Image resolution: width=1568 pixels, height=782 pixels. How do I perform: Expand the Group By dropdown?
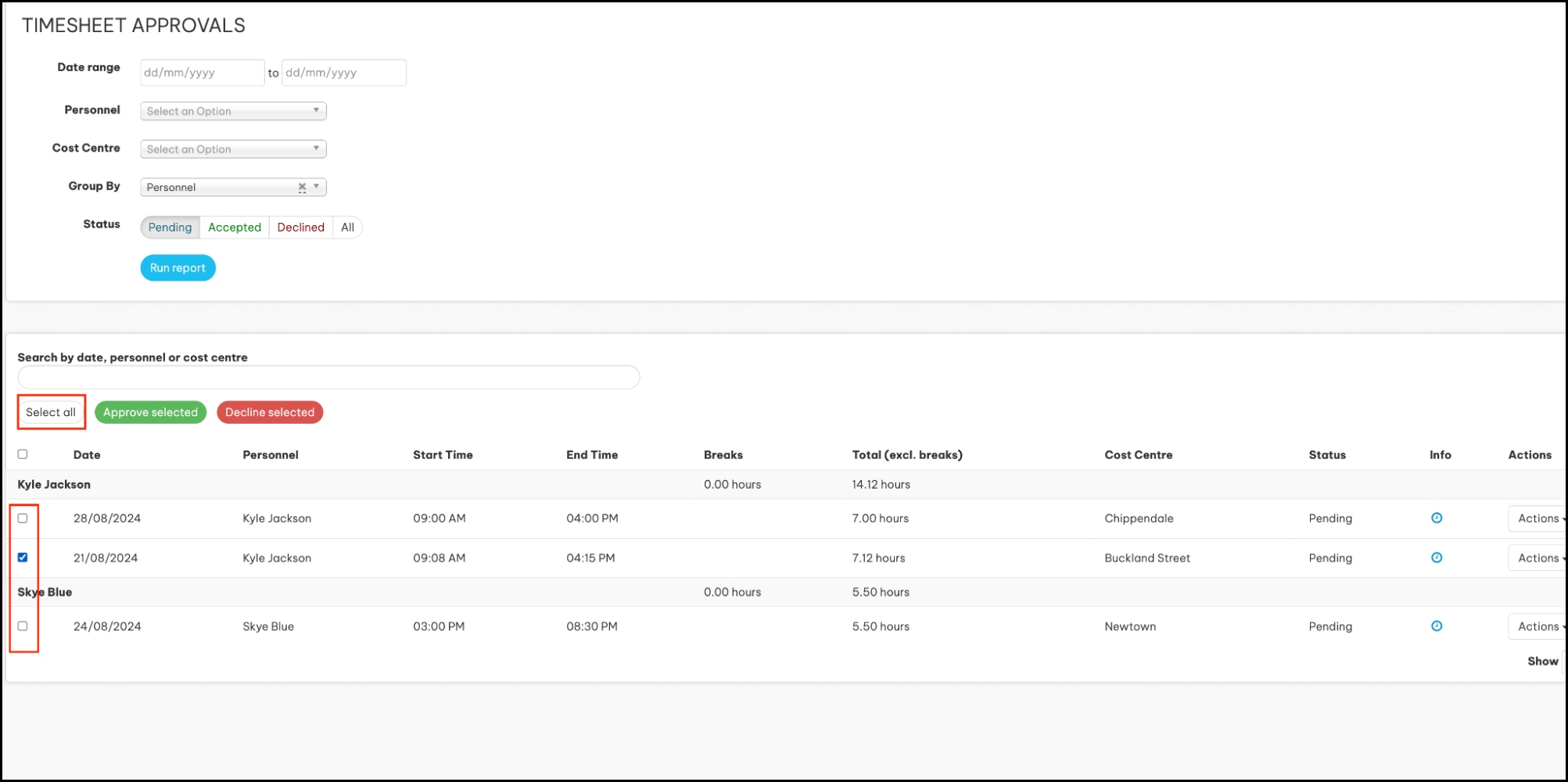click(316, 187)
